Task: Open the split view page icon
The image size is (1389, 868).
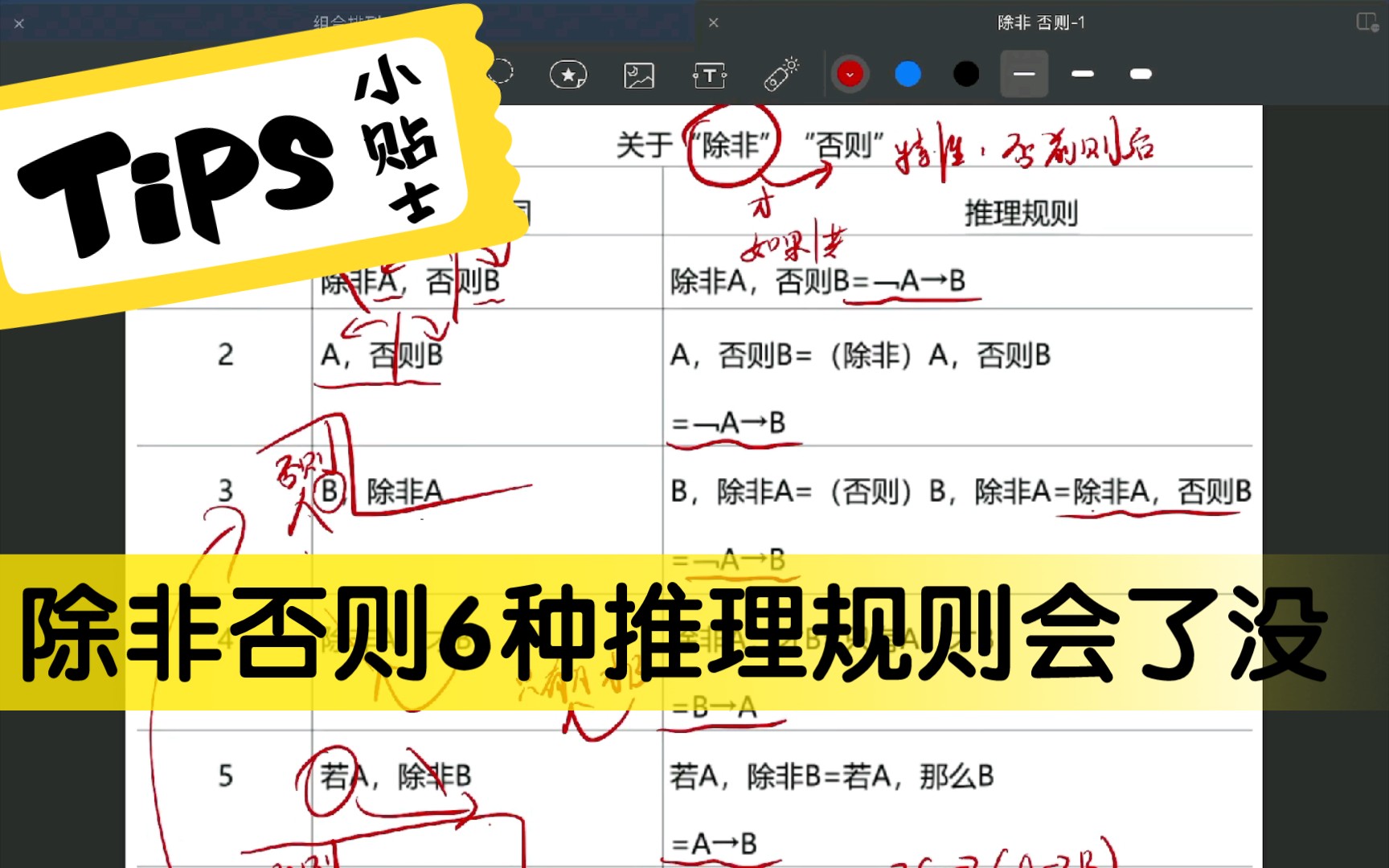Action: (x=1367, y=22)
